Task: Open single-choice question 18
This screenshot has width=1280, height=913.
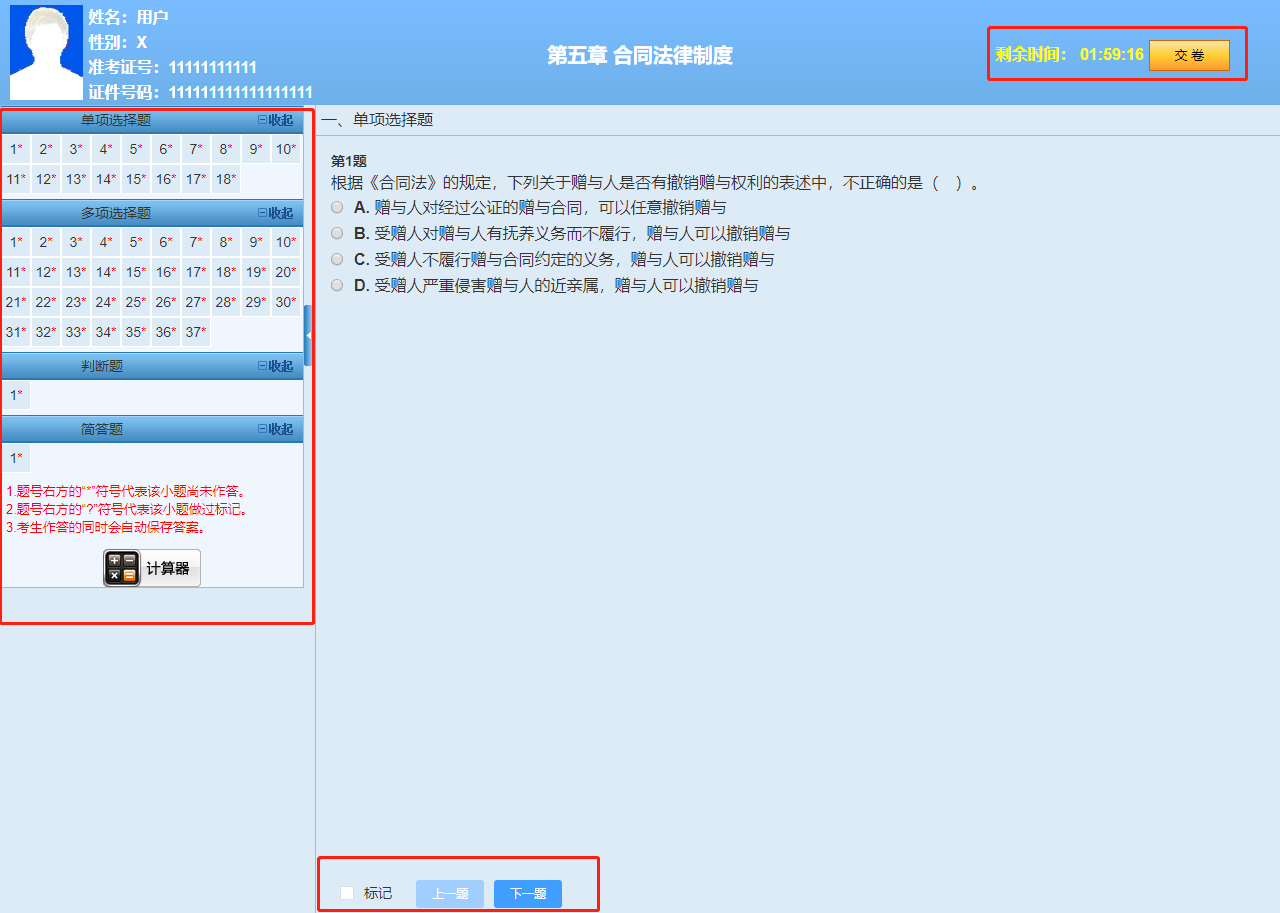Action: (224, 178)
